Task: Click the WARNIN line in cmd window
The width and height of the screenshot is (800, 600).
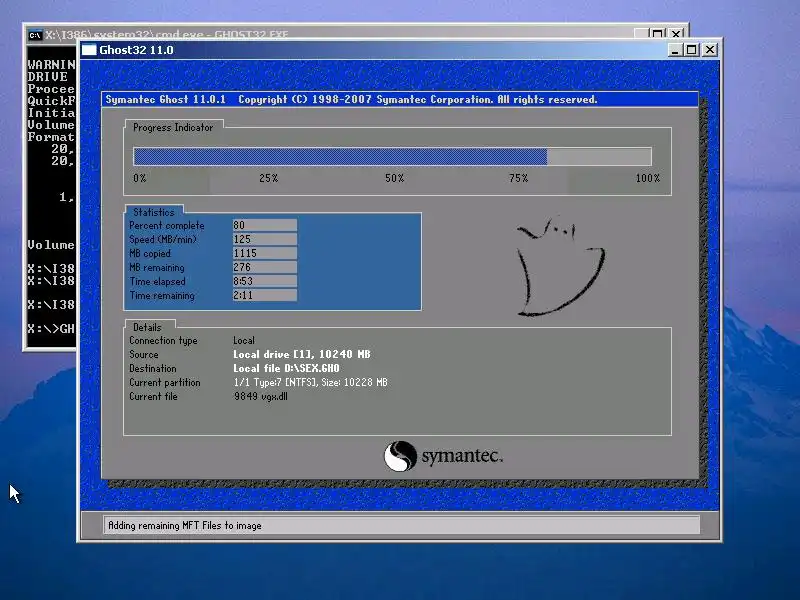Action: pos(52,64)
